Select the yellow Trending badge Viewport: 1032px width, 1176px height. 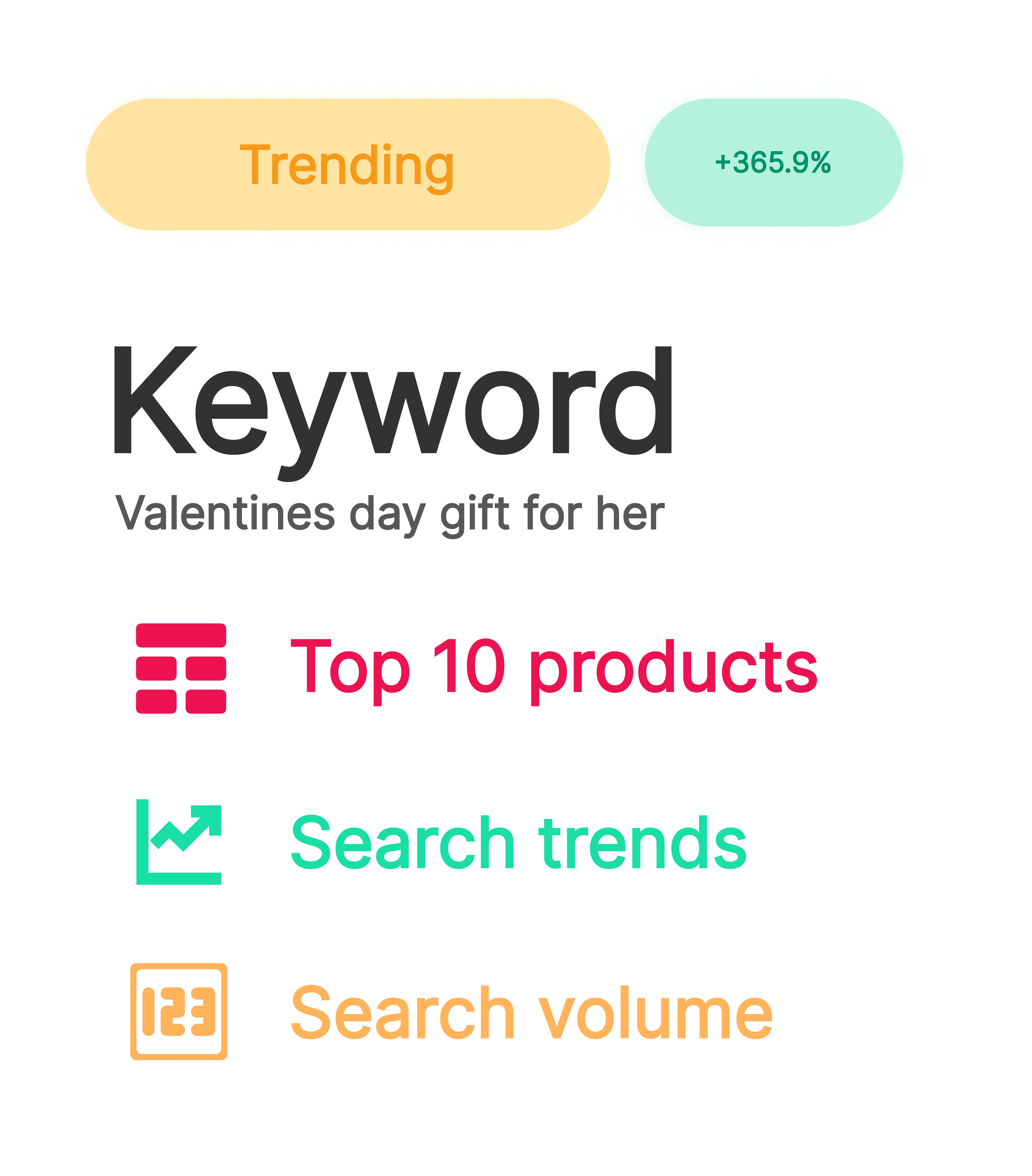tap(347, 165)
